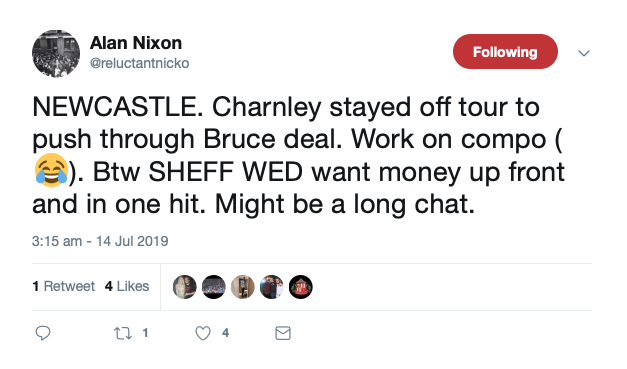627x369 pixels.
Task: Open liker avatar of person in a doorway
Action: (243, 287)
